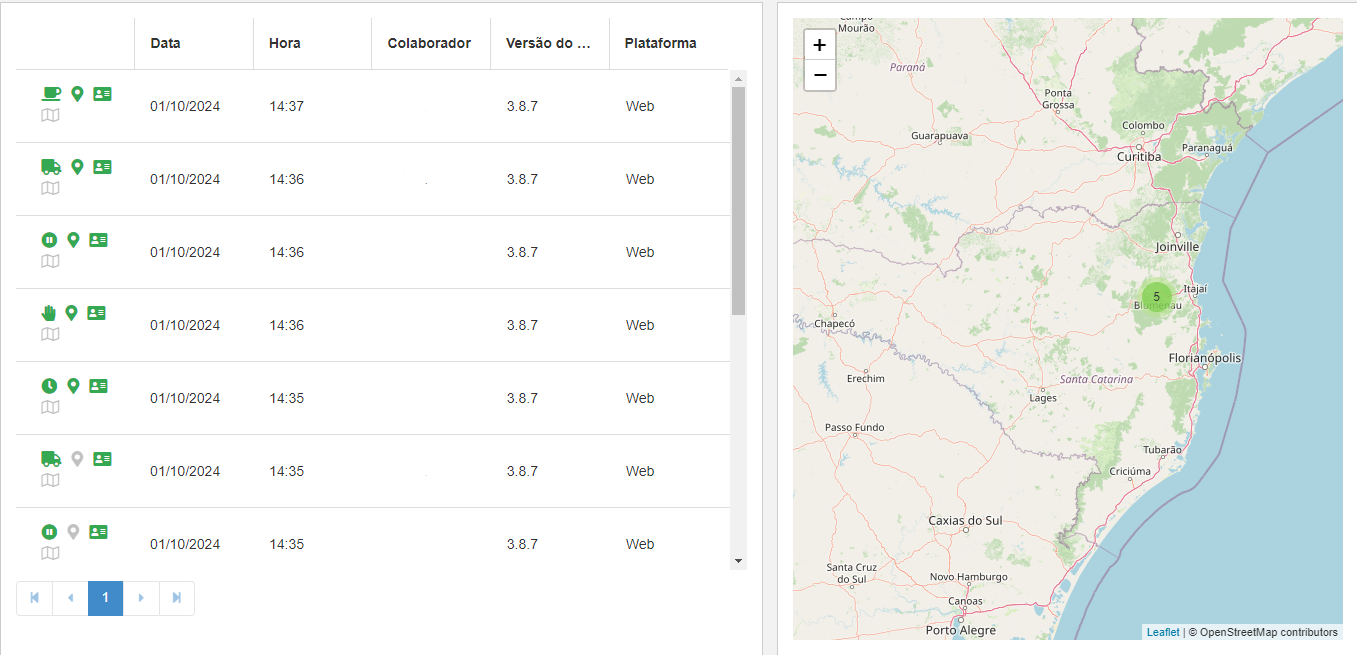Screen dimensions: 1357x655
Task: Sort by the Data column header
Action: pyautogui.click(x=166, y=43)
